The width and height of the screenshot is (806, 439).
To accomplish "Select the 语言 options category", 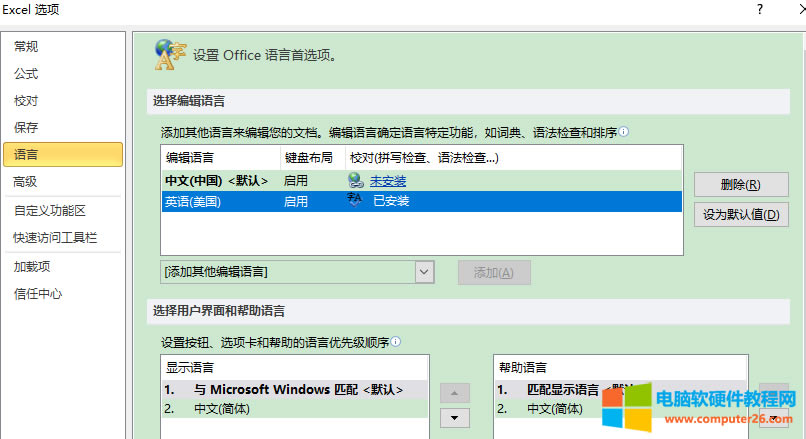I will 63,154.
